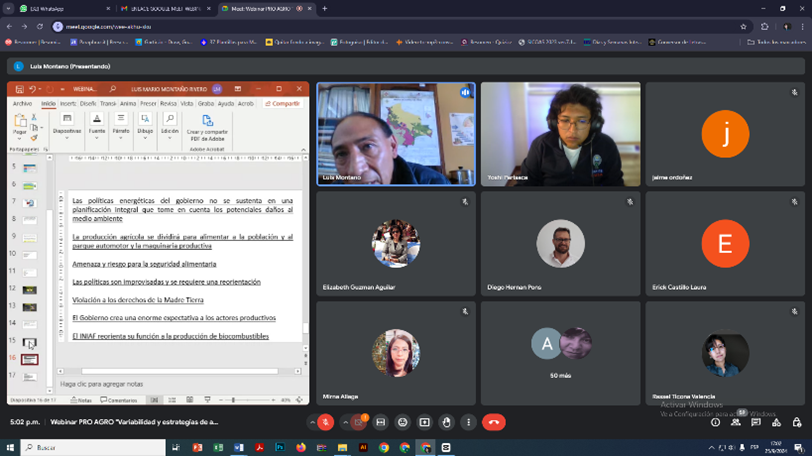Click the Windows taskbar Buscar search box
Screen dimensions: 812x456
pyautogui.click(x=90, y=447)
